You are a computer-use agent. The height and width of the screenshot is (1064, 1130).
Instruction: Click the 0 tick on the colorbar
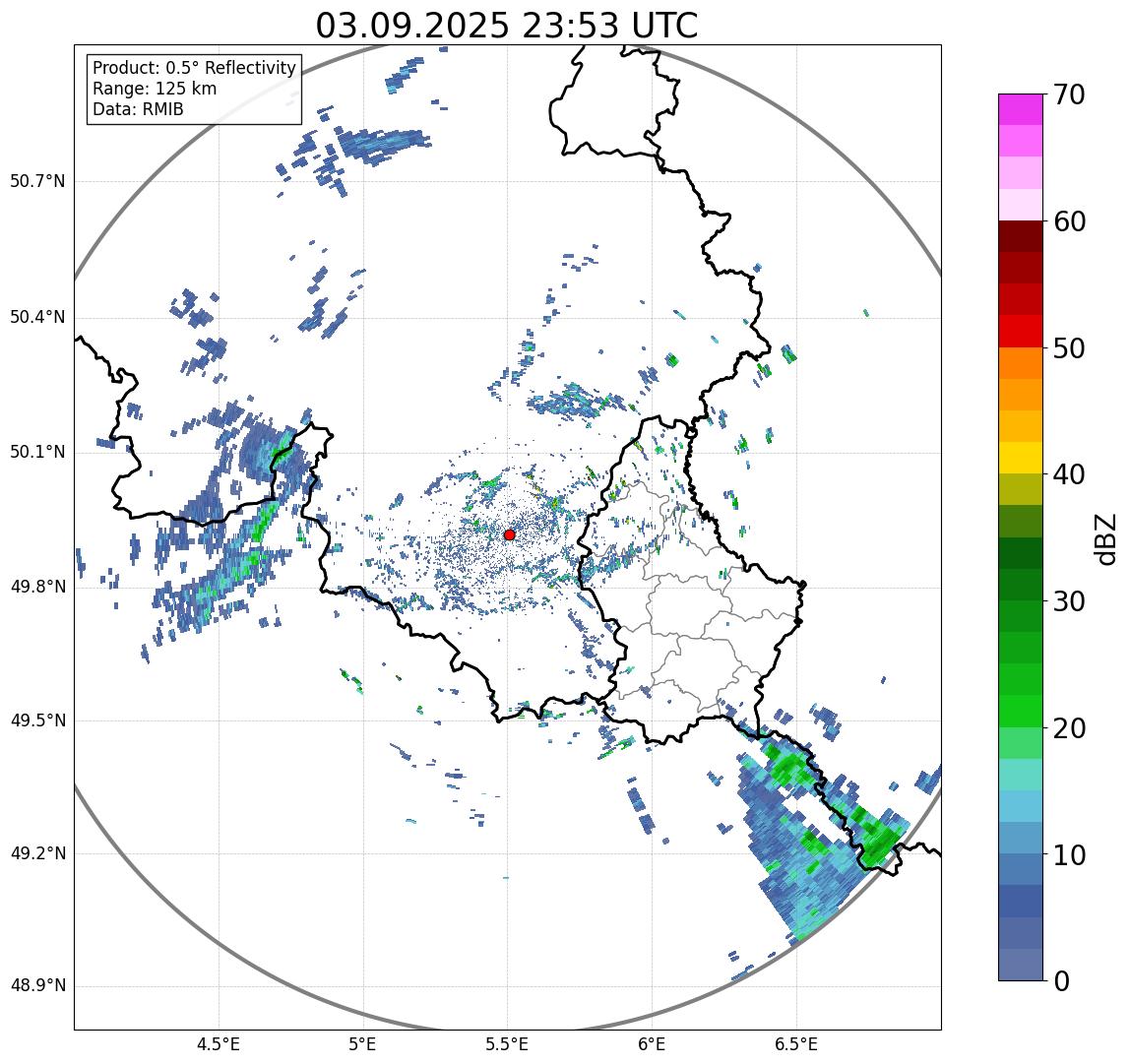coord(1061,981)
